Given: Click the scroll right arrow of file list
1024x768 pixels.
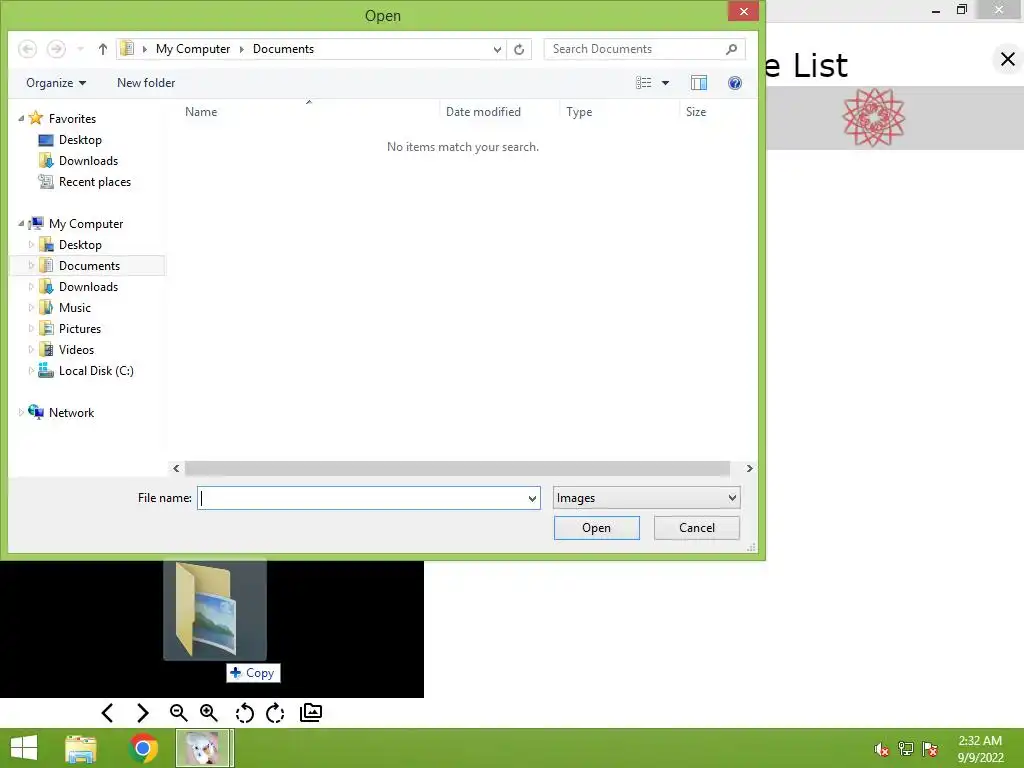Looking at the screenshot, I should (x=749, y=468).
